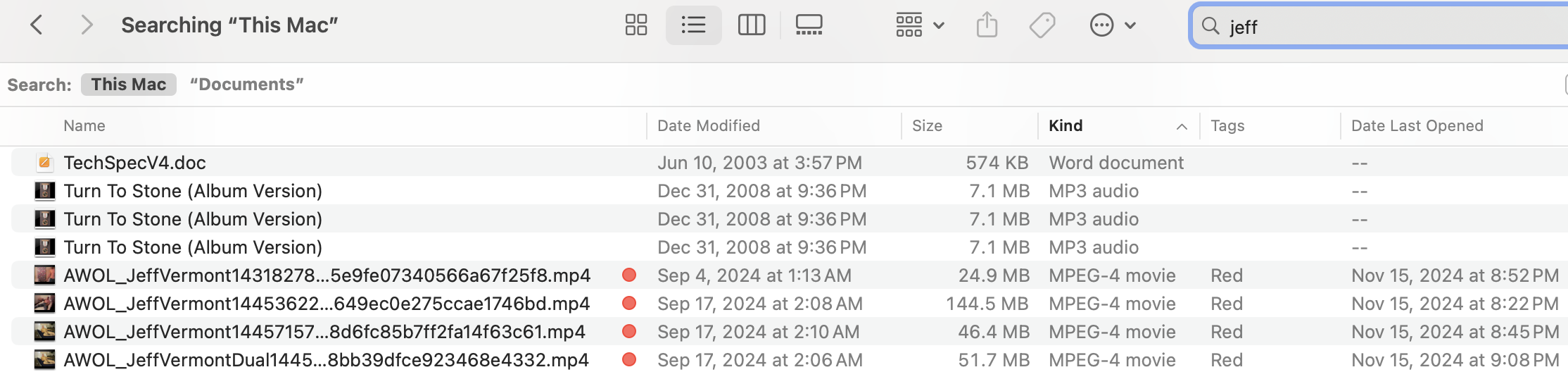
Task: Sort by Date Modified column header
Action: click(x=708, y=126)
